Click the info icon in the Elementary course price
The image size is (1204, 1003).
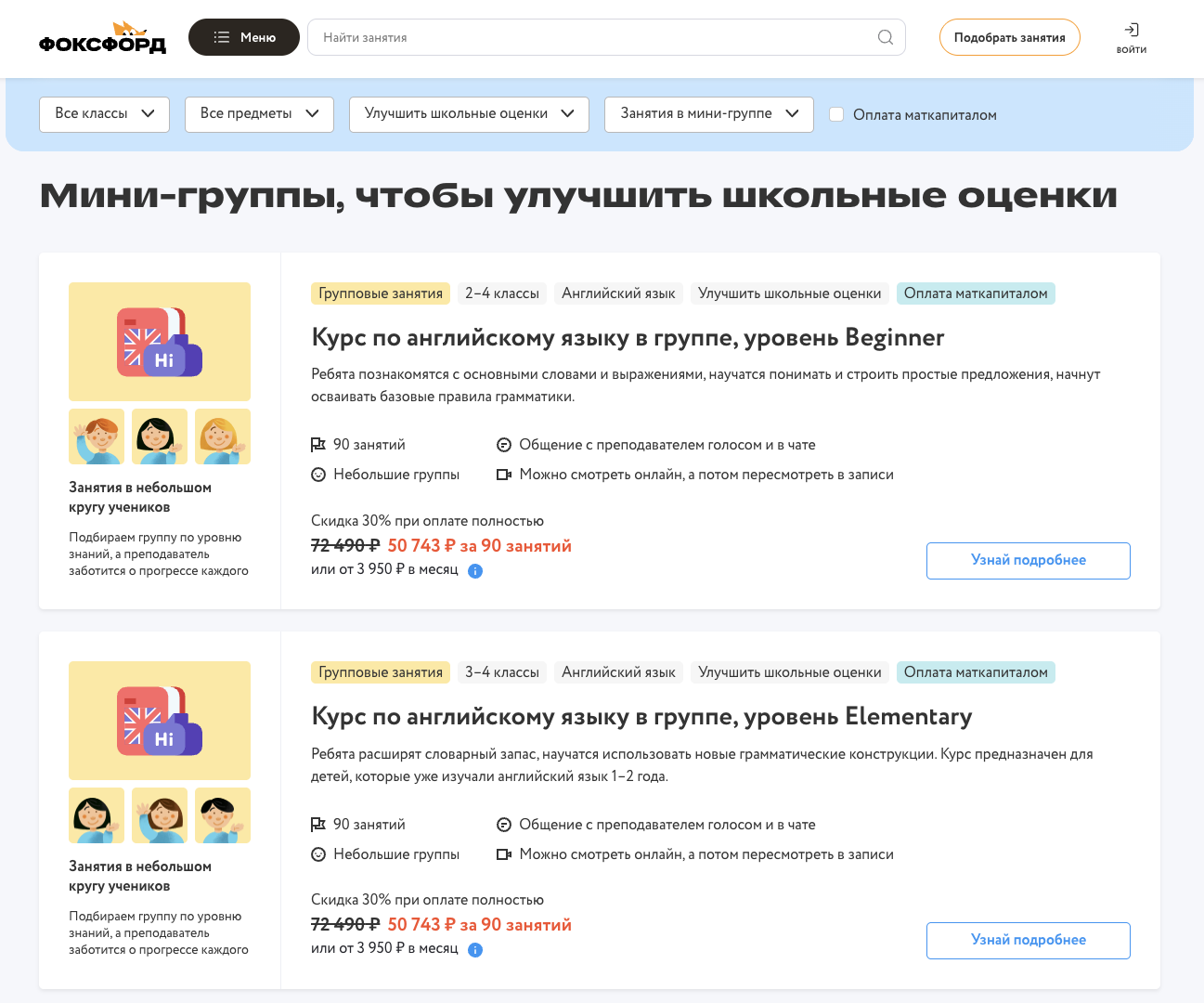point(474,949)
